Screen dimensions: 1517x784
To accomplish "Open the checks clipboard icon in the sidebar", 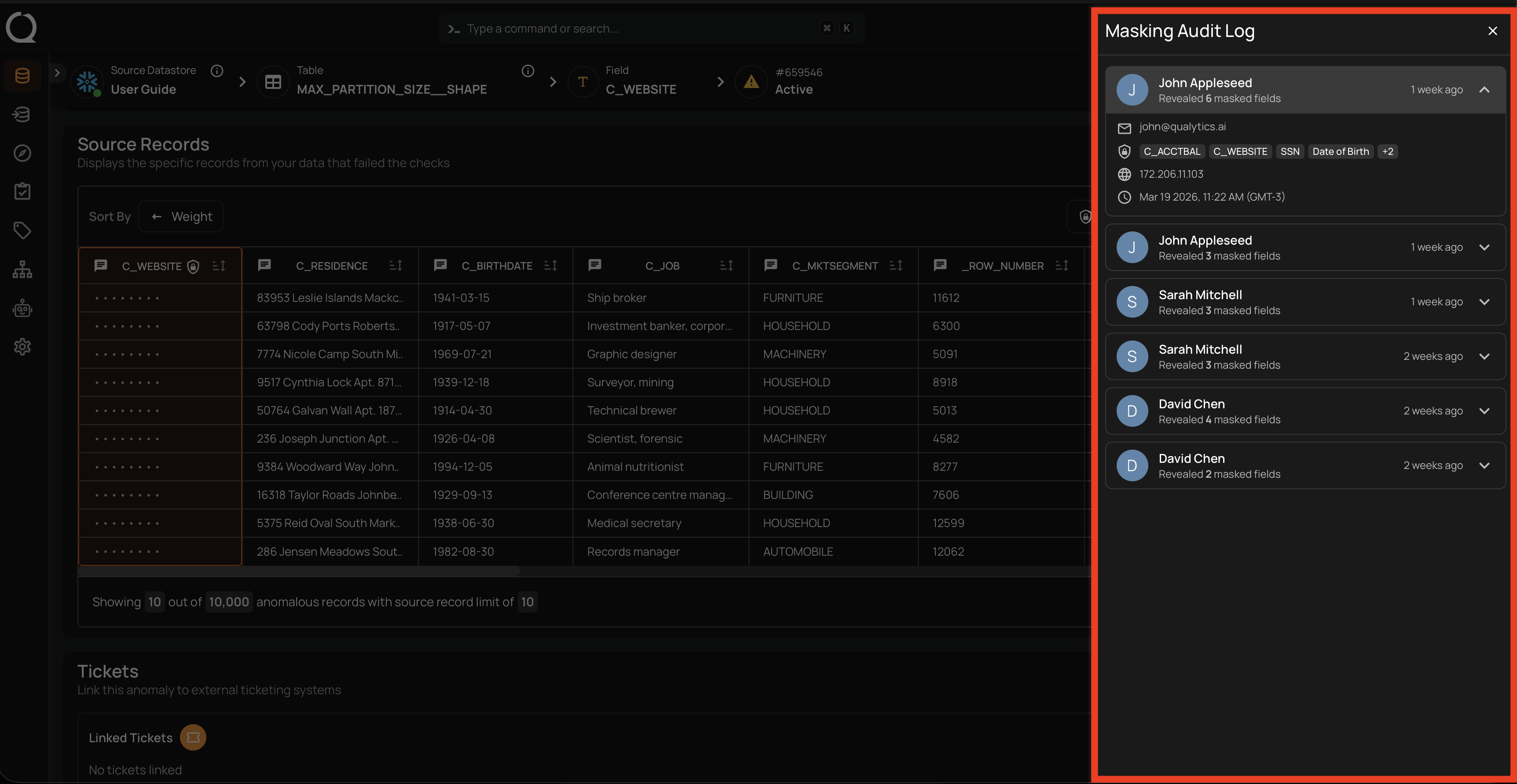I will pos(22,191).
